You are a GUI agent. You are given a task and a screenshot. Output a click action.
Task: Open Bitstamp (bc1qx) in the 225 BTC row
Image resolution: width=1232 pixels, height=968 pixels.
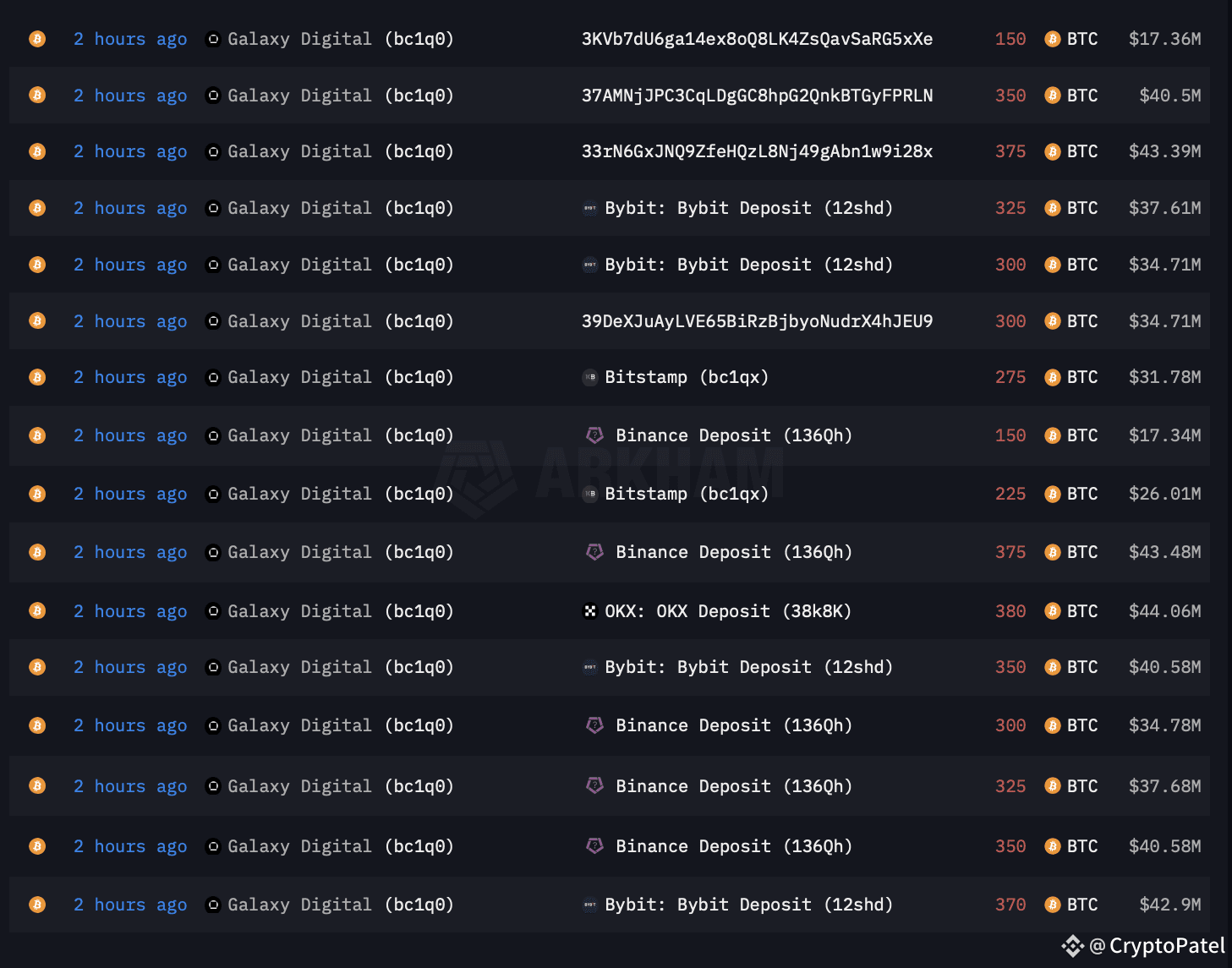pos(687,494)
